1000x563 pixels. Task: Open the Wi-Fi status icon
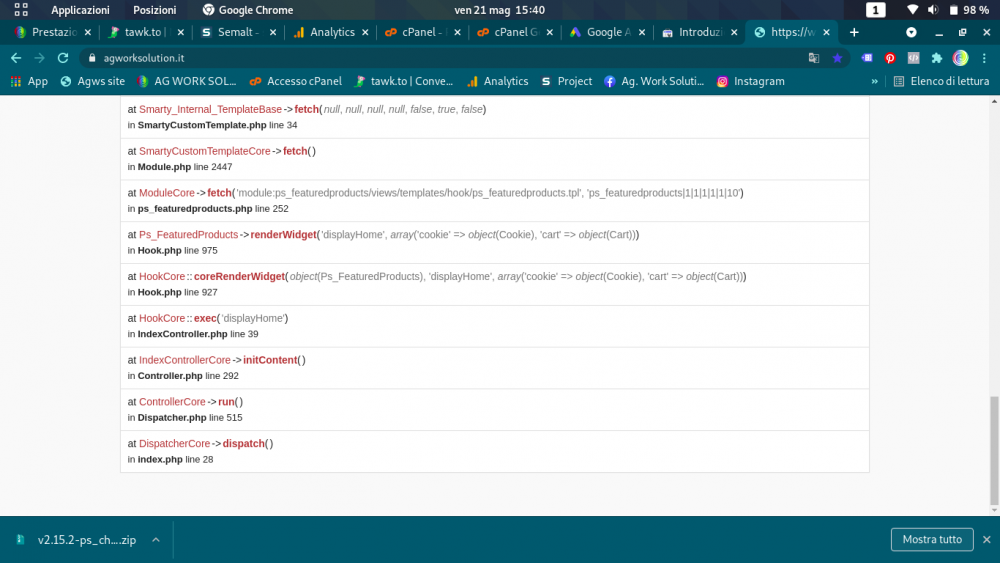[x=913, y=10]
